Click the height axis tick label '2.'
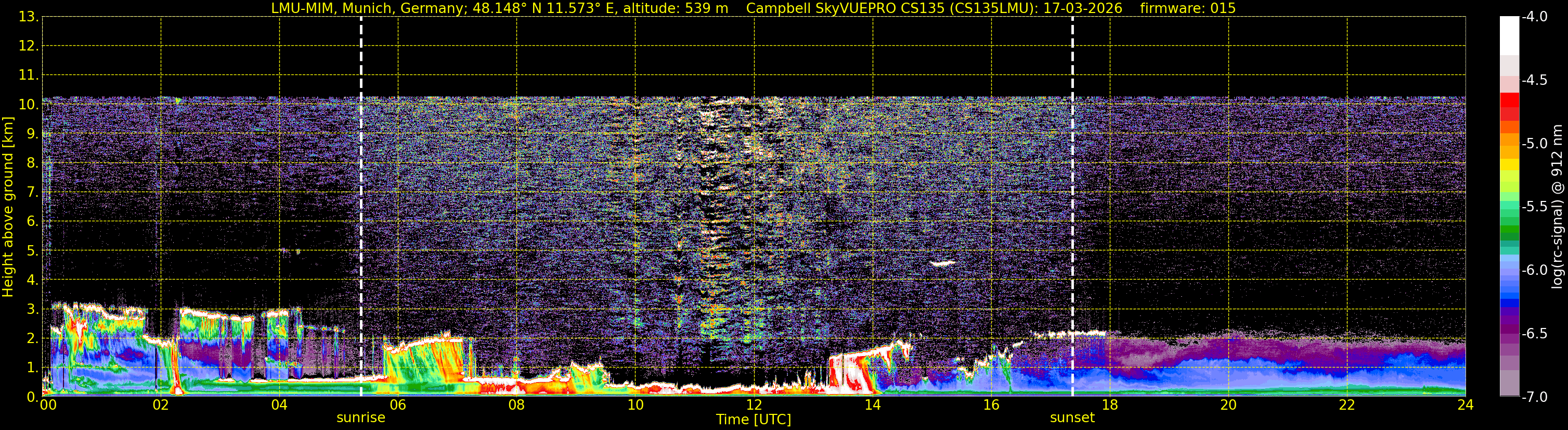This screenshot has width=1568, height=430. (x=32, y=339)
